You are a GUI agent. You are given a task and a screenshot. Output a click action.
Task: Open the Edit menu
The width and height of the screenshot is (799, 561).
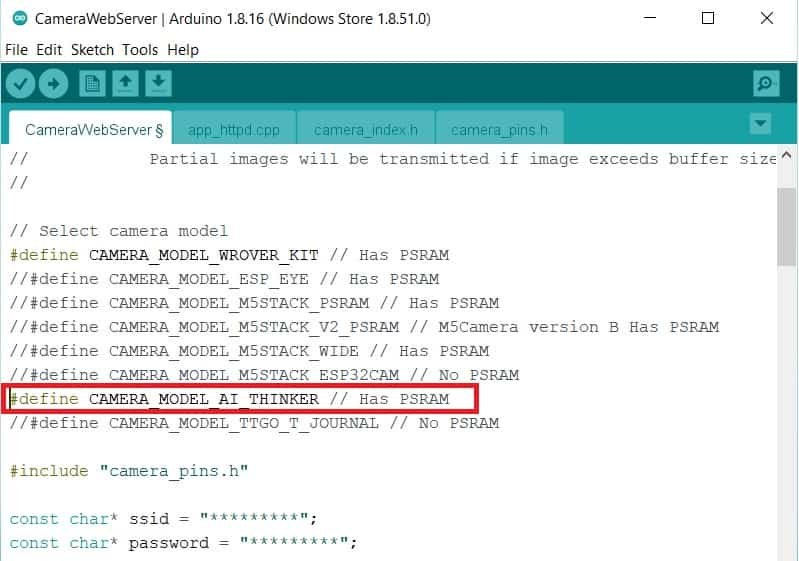click(x=49, y=50)
